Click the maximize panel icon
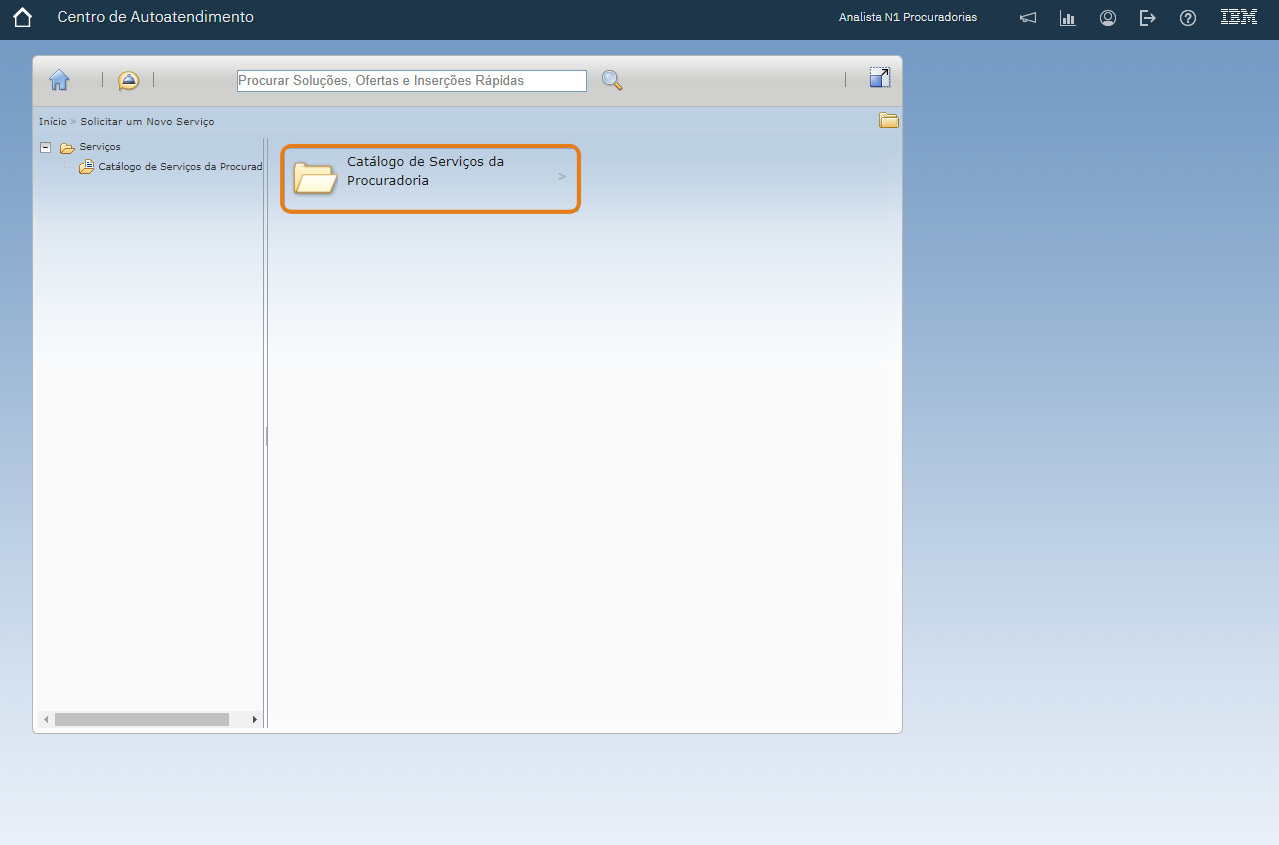This screenshot has height=845, width=1279. click(x=879, y=78)
